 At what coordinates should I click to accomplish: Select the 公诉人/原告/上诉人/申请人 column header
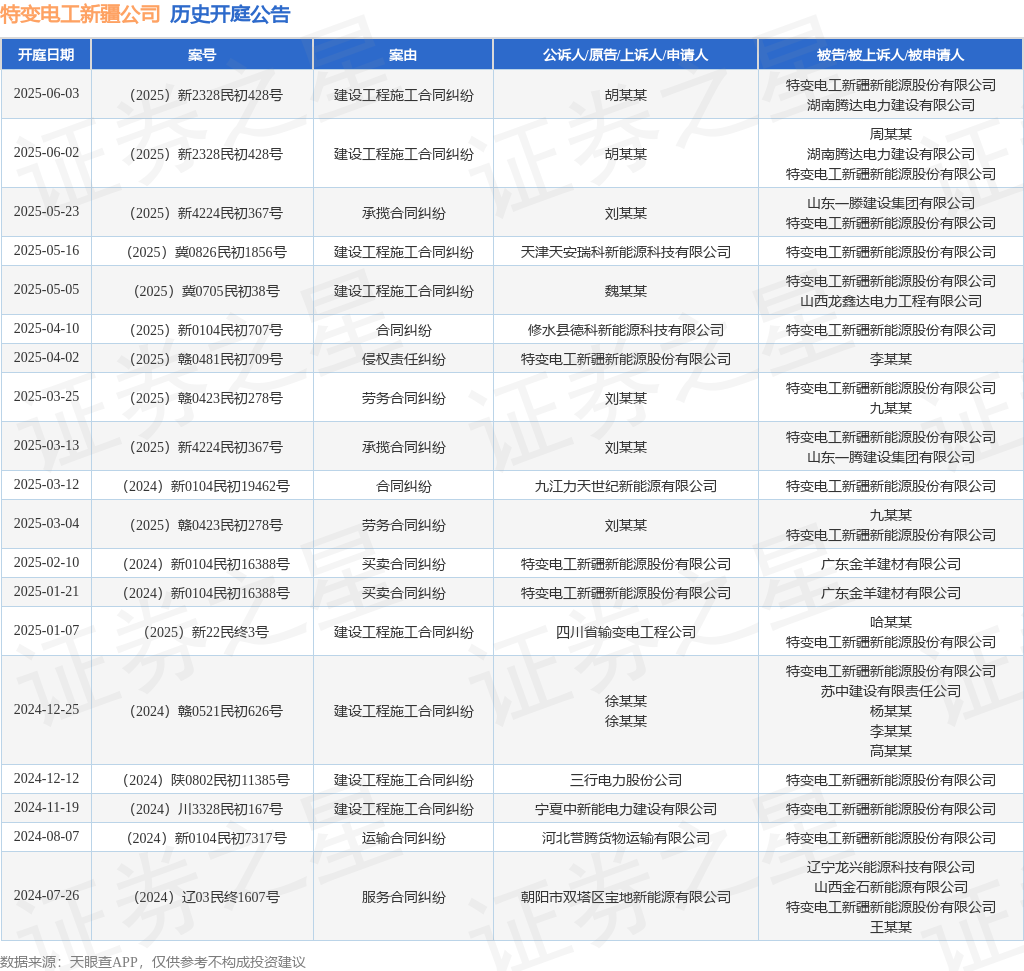(x=625, y=55)
